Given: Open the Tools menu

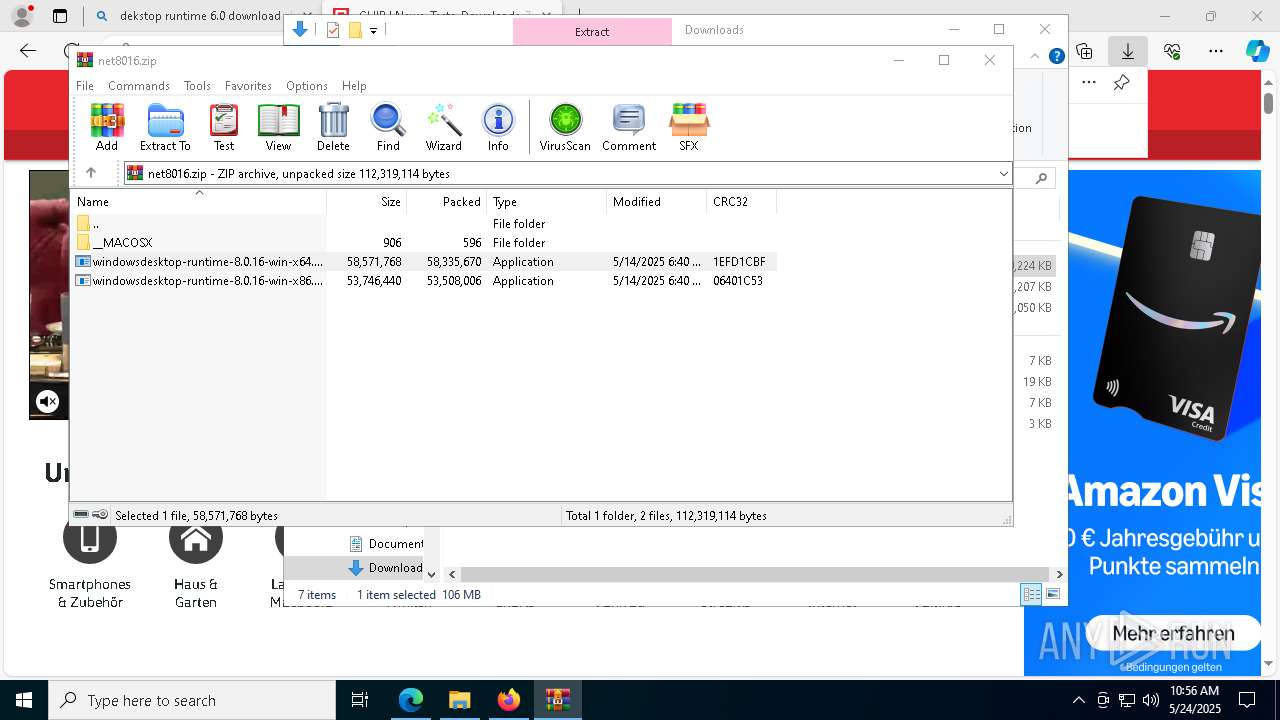Looking at the screenshot, I should (x=197, y=86).
